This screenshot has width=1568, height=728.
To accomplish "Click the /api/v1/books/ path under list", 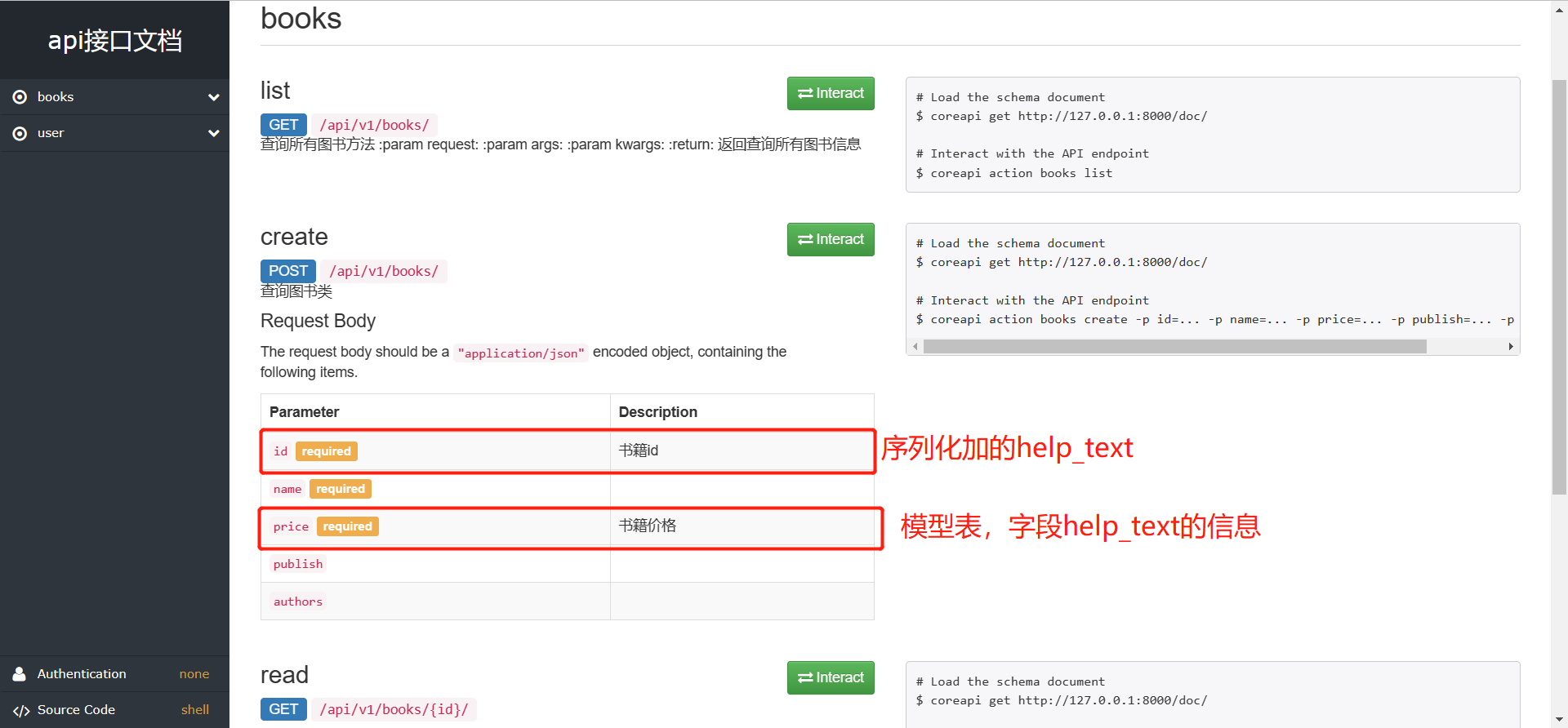I will [x=374, y=125].
